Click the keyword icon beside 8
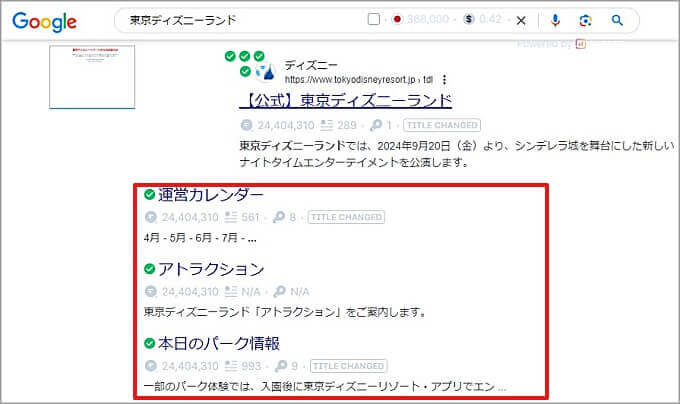Screen dimensions: 680x404 click(x=279, y=217)
